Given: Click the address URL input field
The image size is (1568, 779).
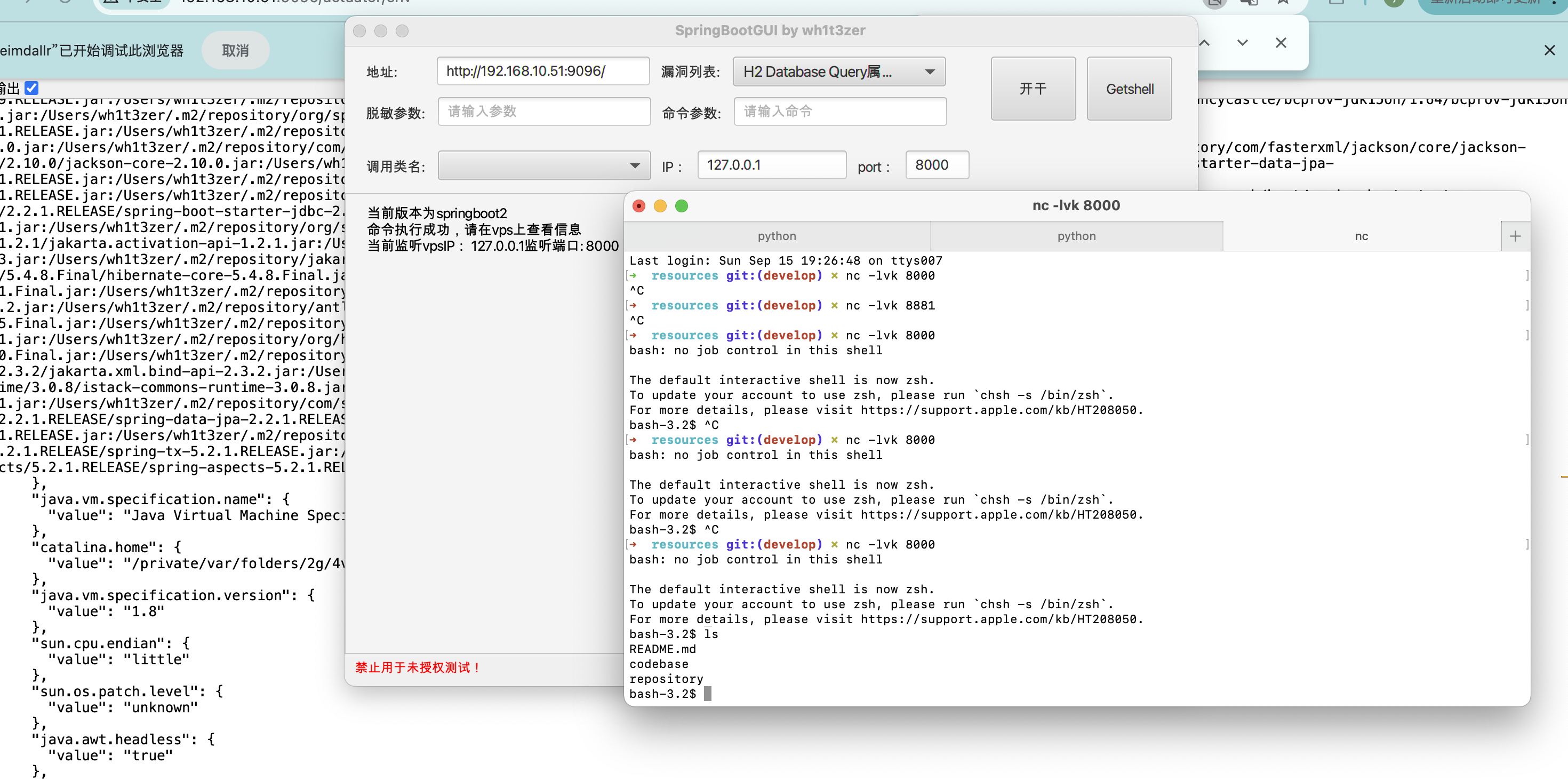Looking at the screenshot, I should [x=543, y=71].
